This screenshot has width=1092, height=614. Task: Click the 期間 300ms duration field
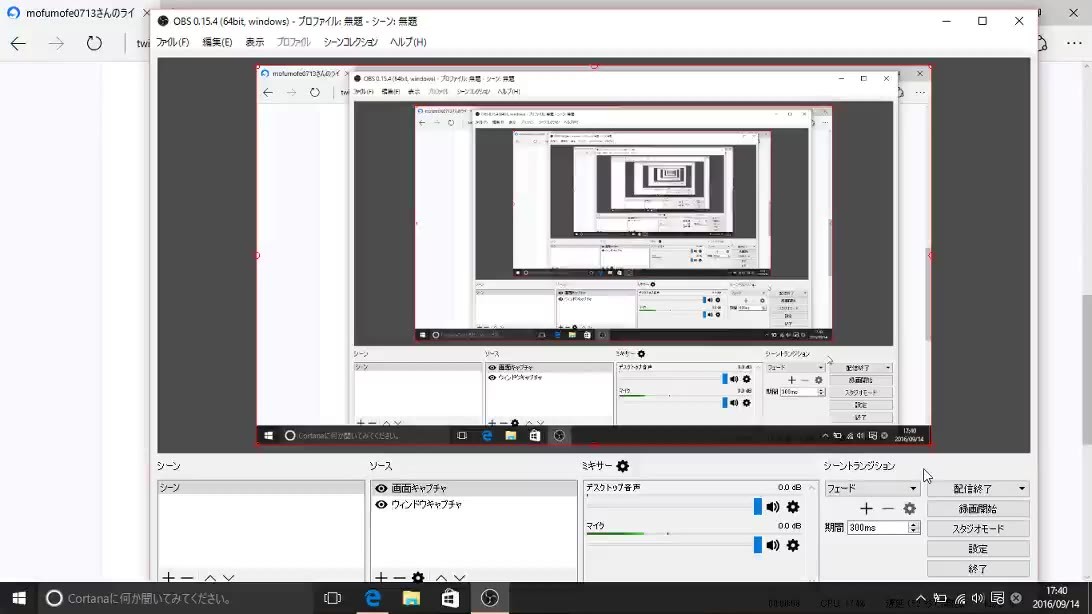click(877, 528)
